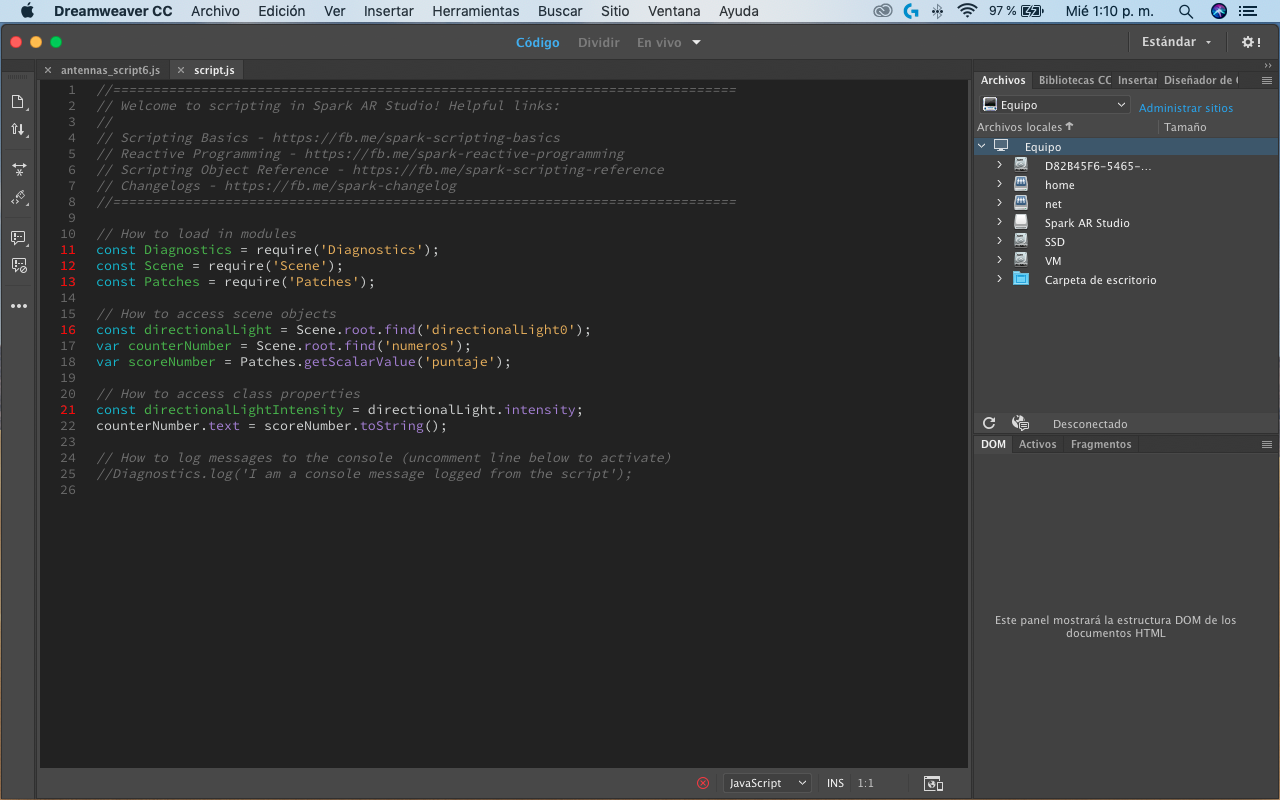Viewport: 1280px width, 800px height.
Task: Click the Open Documents icon in left toolbar
Action: click(x=18, y=102)
